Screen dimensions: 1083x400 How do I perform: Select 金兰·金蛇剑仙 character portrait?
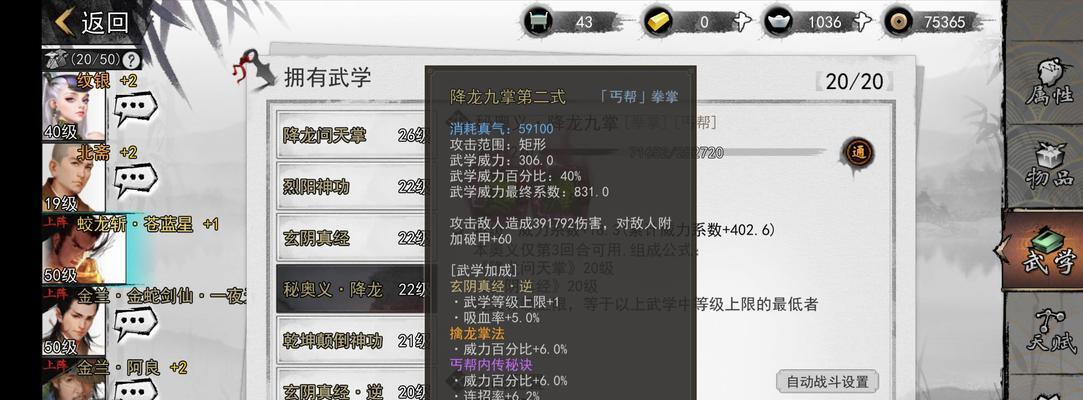(x=74, y=321)
